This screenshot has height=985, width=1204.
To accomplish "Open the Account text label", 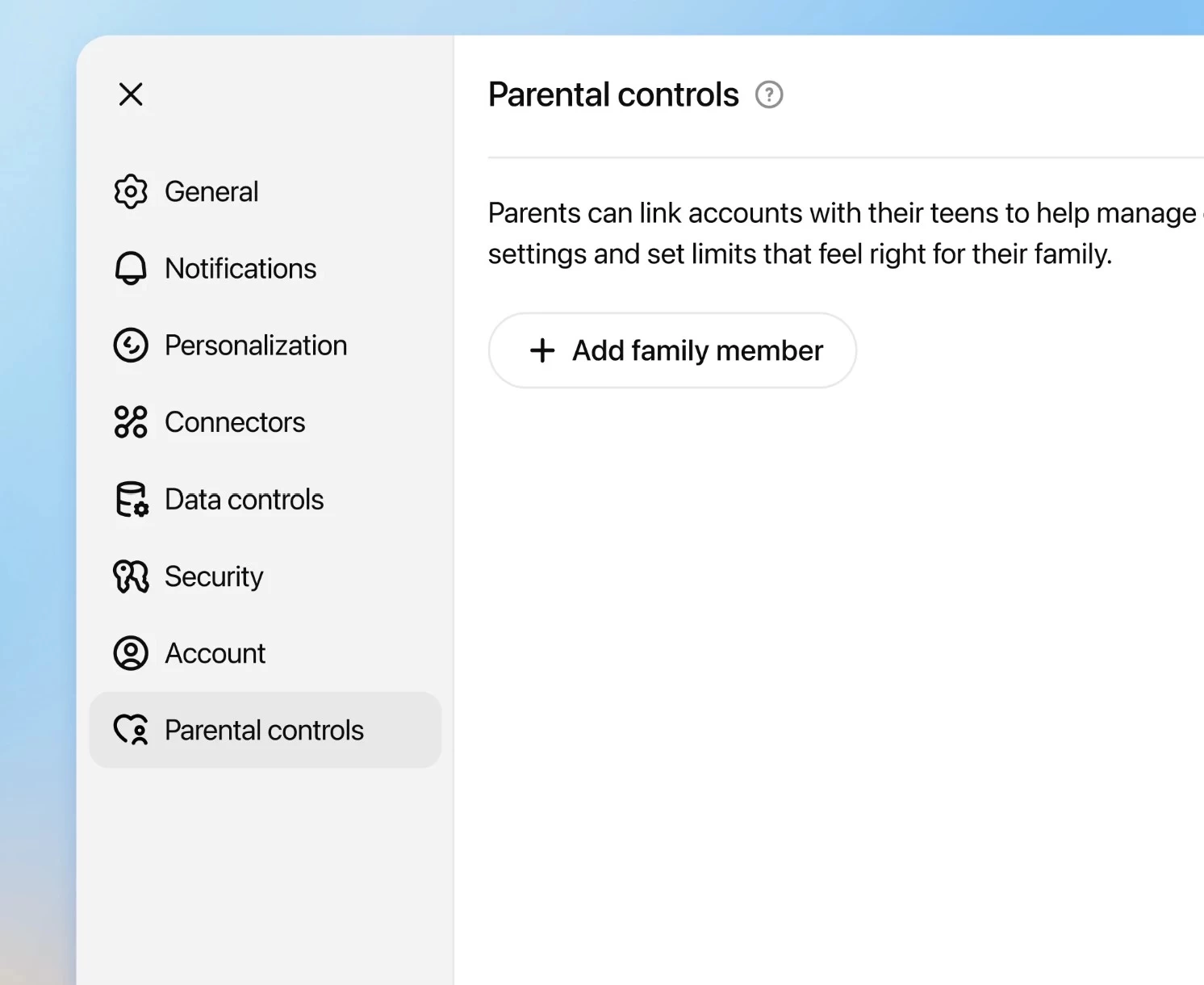I will 215,653.
